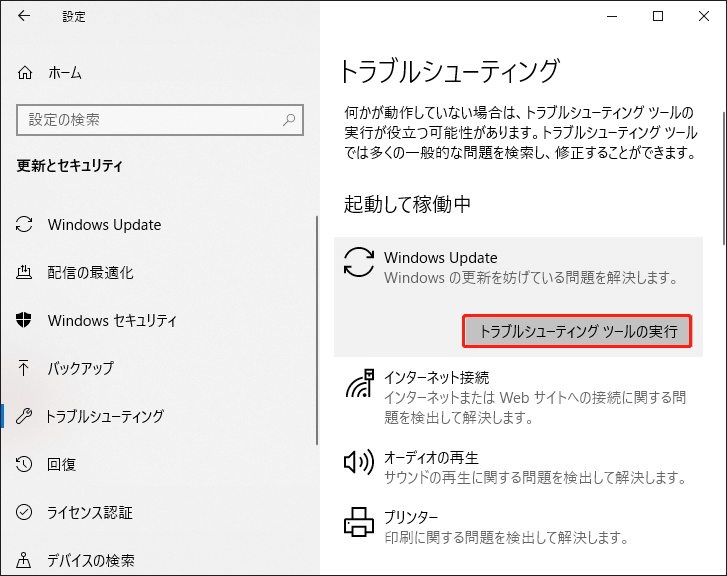Click サウンドの再生に関する問題 description text
The height and width of the screenshot is (576, 727).
536,478
